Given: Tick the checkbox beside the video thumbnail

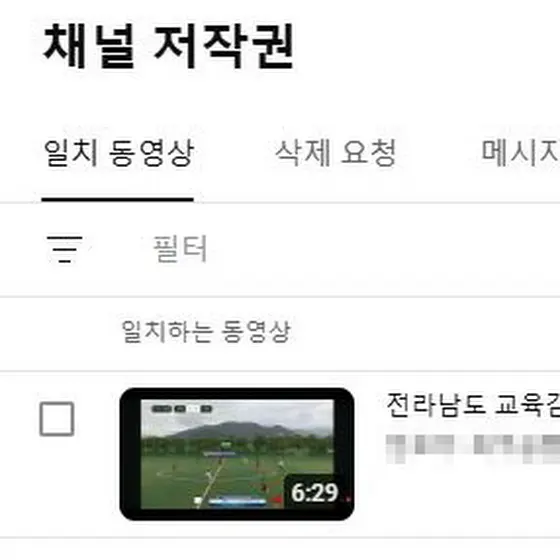Looking at the screenshot, I should pos(57,419).
